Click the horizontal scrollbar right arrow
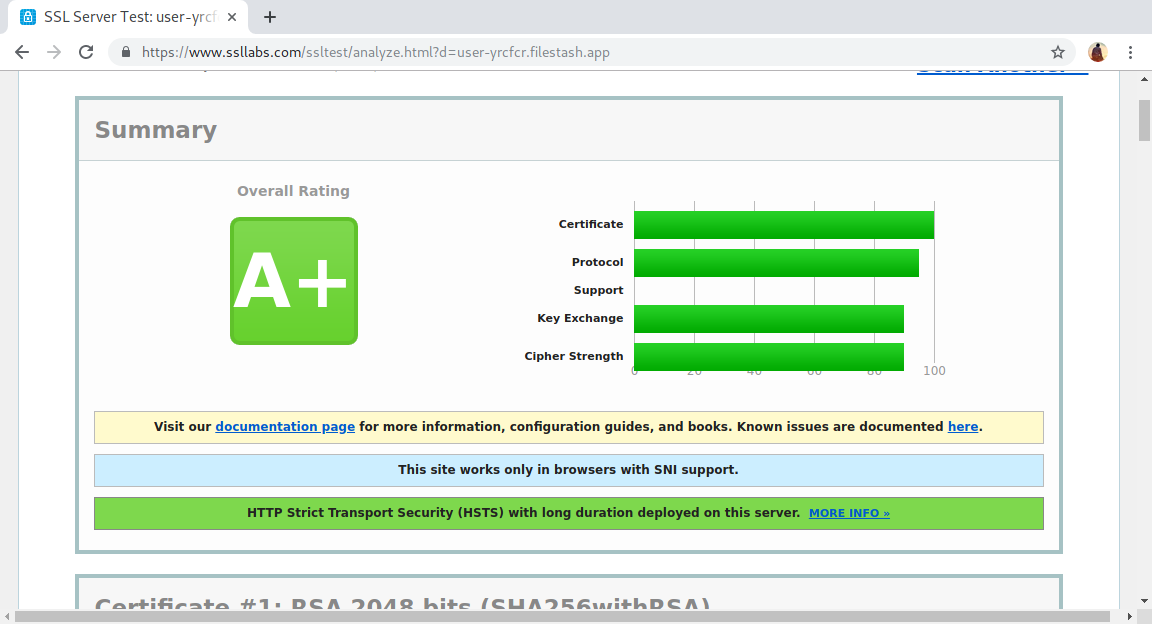This screenshot has height=624, width=1152. (1130, 616)
